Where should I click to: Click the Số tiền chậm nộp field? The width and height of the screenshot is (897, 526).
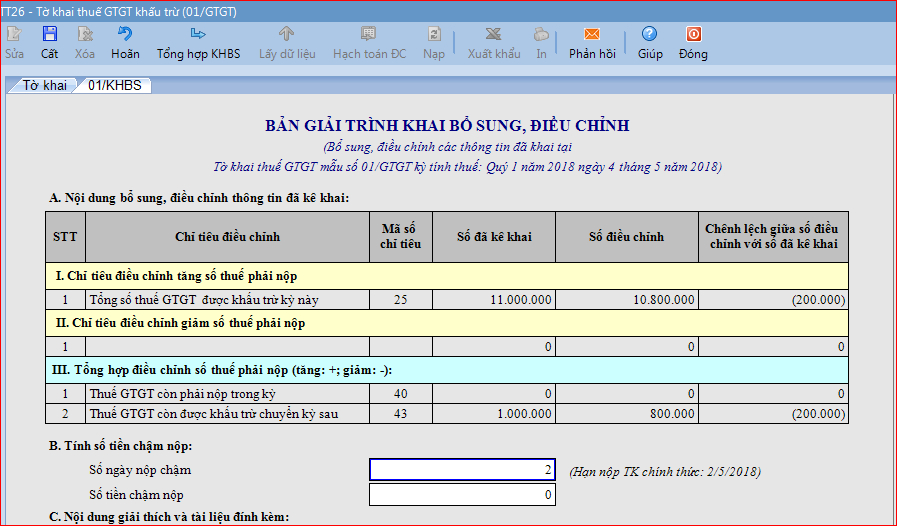pos(463,495)
